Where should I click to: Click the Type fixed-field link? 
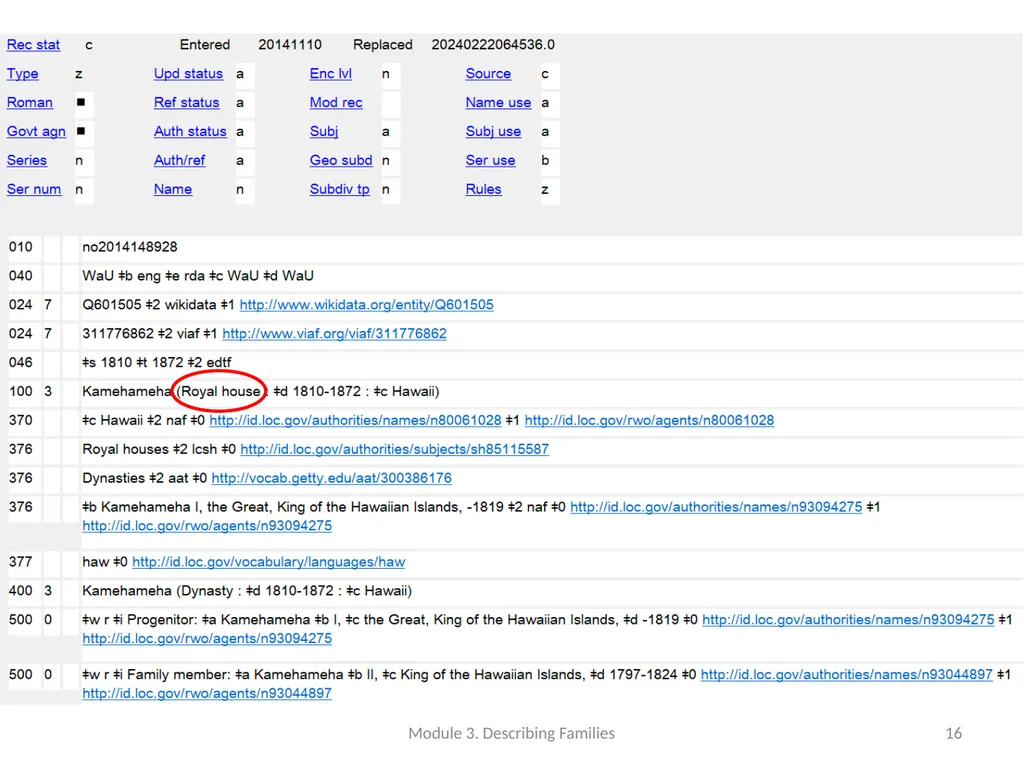[23, 74]
